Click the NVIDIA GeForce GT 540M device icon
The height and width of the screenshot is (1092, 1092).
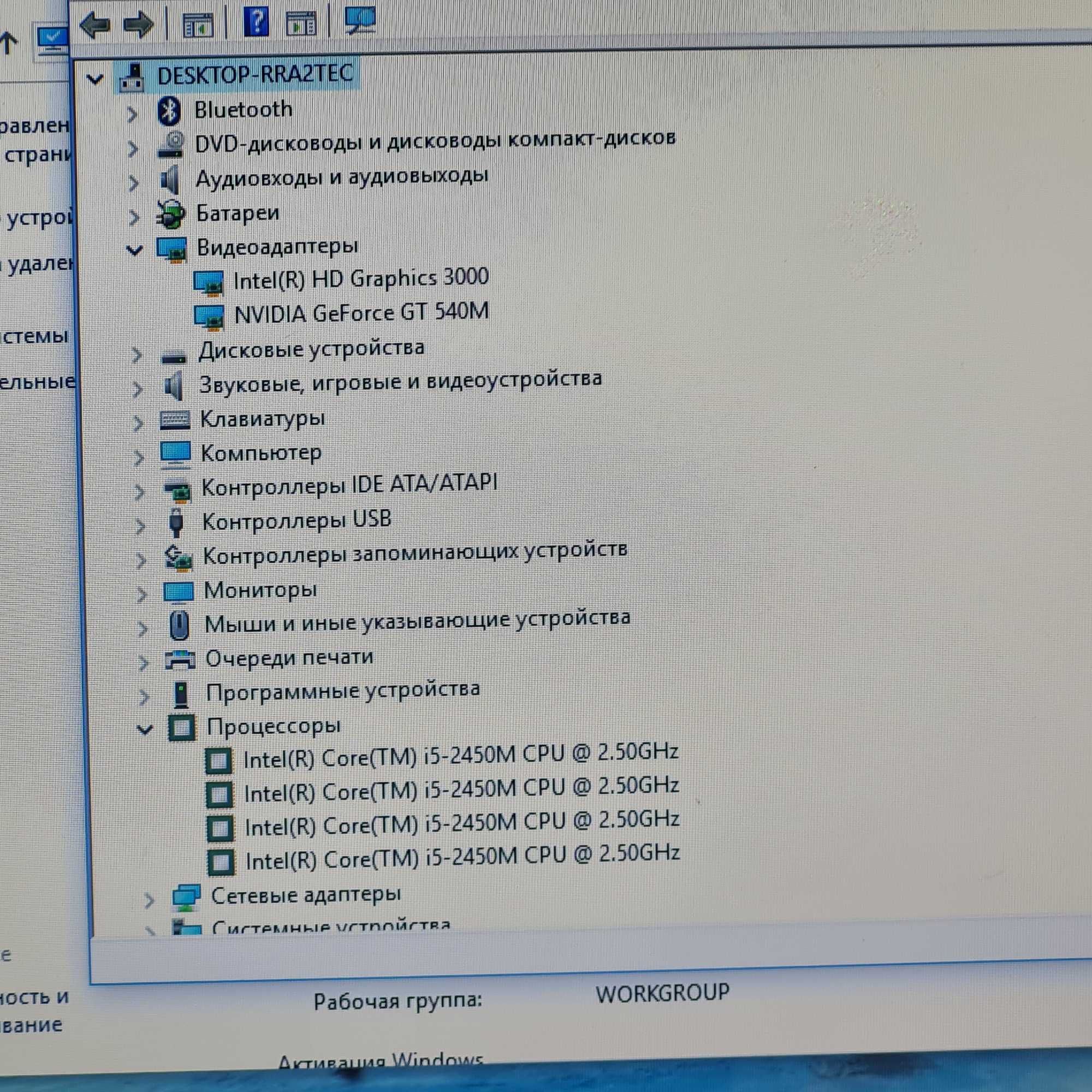(x=209, y=317)
